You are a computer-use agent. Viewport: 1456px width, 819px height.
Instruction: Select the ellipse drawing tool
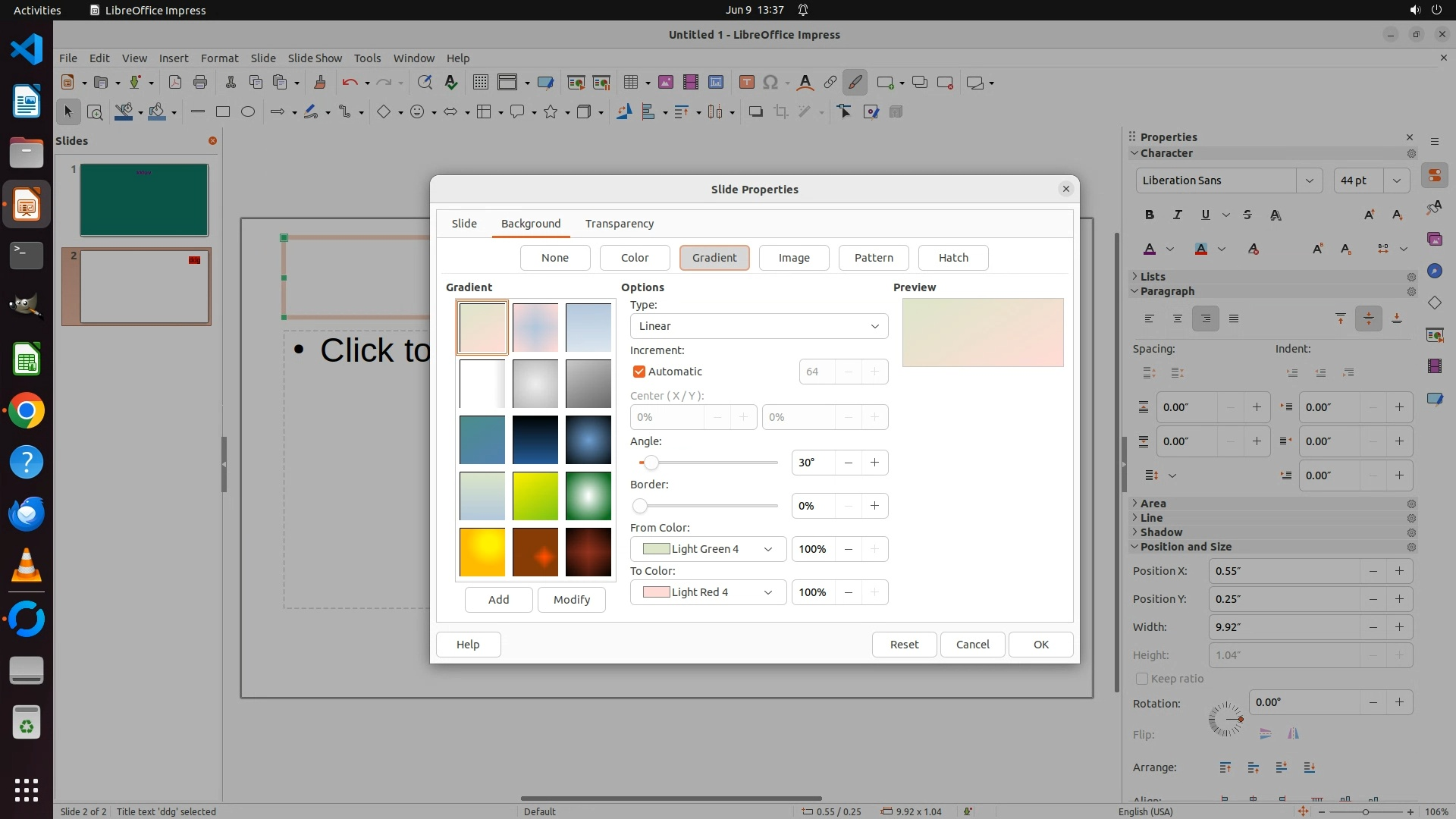[247, 111]
